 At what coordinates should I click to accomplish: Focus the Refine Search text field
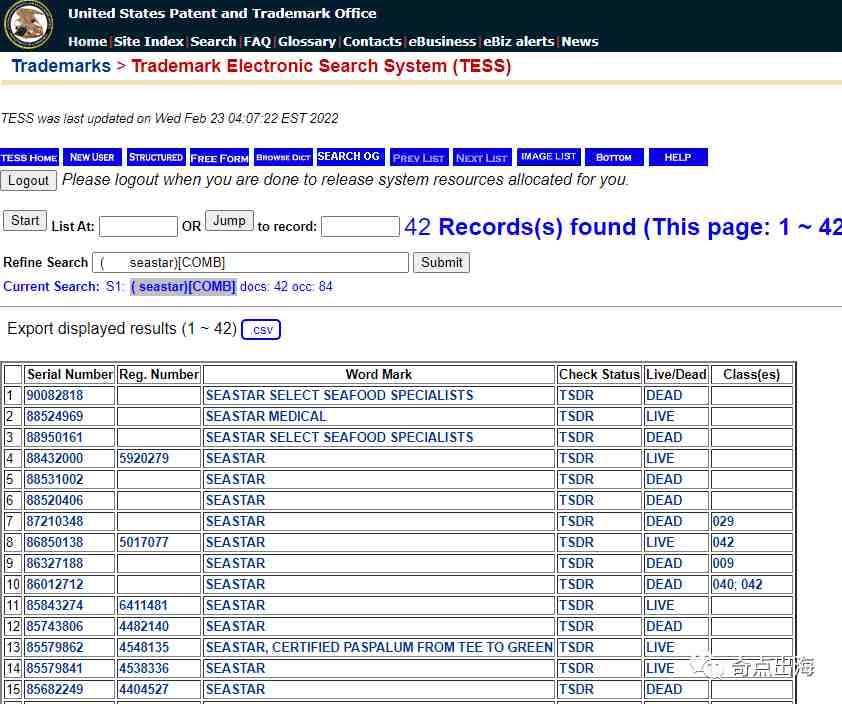[250, 263]
